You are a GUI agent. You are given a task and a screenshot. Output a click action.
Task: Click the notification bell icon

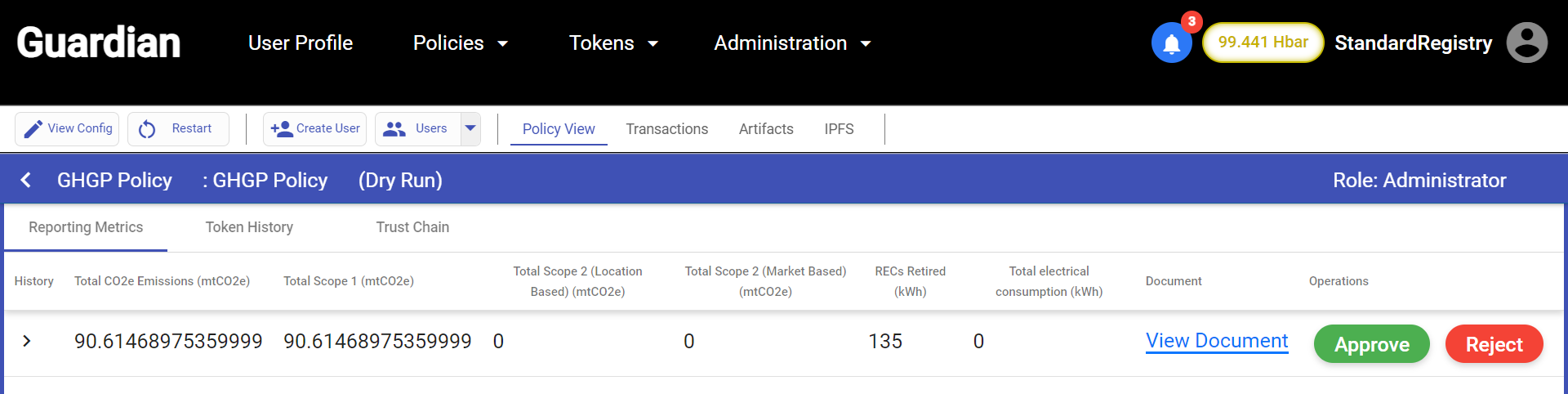click(1171, 43)
